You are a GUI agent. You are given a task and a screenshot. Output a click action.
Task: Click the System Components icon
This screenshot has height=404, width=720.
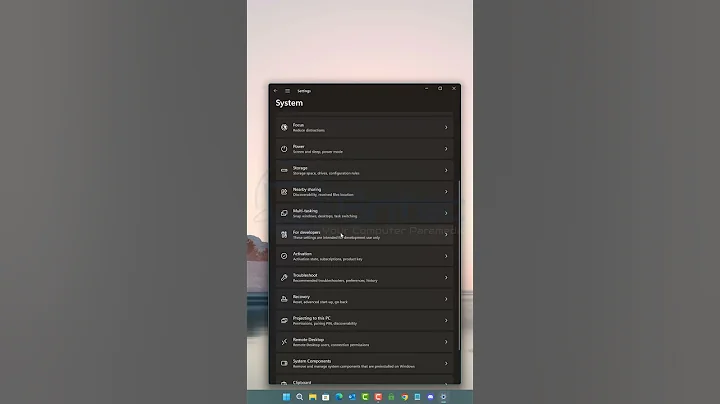coord(284,363)
